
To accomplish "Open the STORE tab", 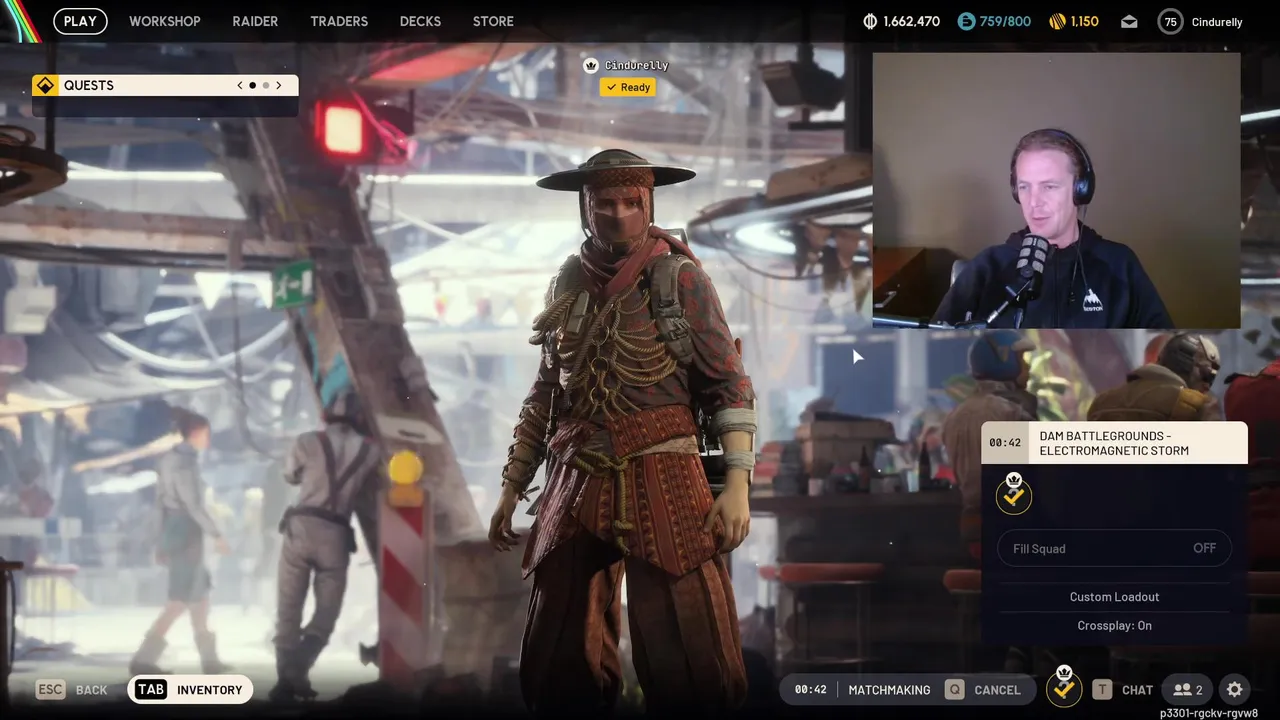I will (493, 21).
